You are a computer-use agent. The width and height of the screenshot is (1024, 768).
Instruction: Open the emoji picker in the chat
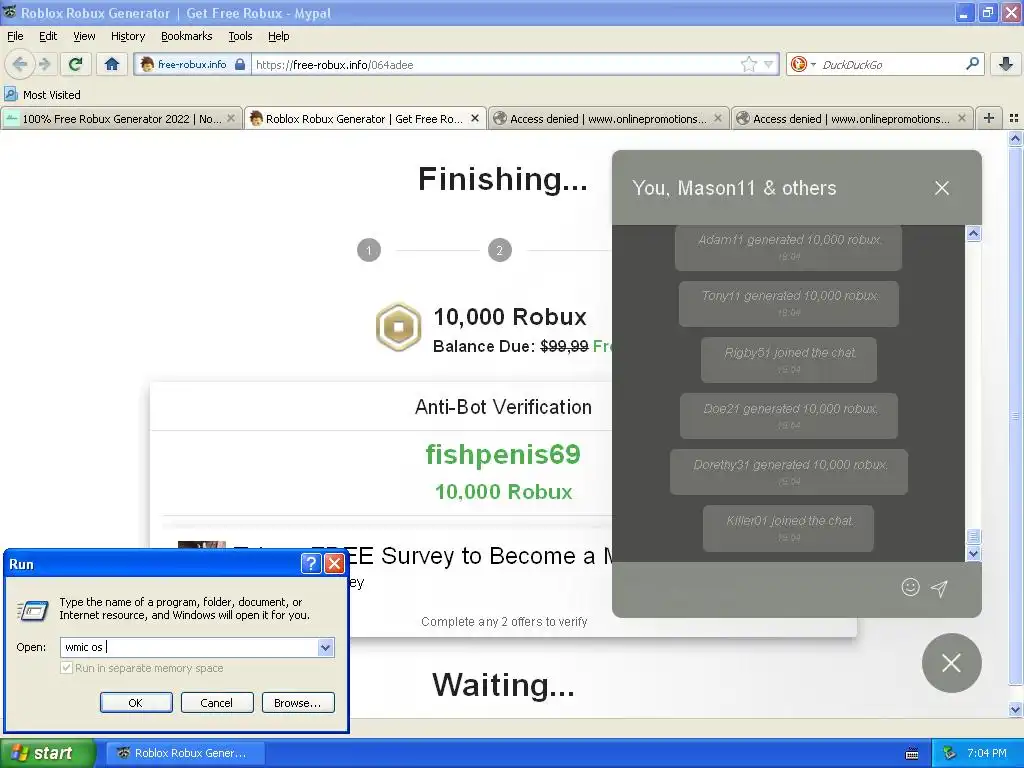coord(910,587)
